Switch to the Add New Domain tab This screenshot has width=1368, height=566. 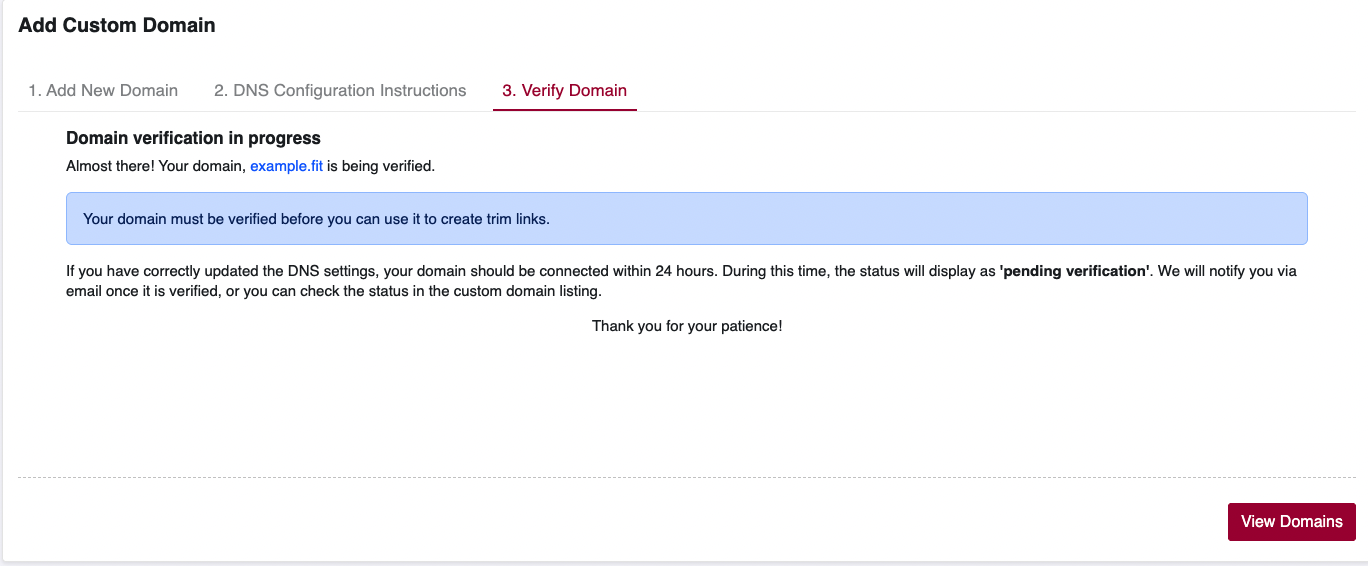pyautogui.click(x=103, y=90)
